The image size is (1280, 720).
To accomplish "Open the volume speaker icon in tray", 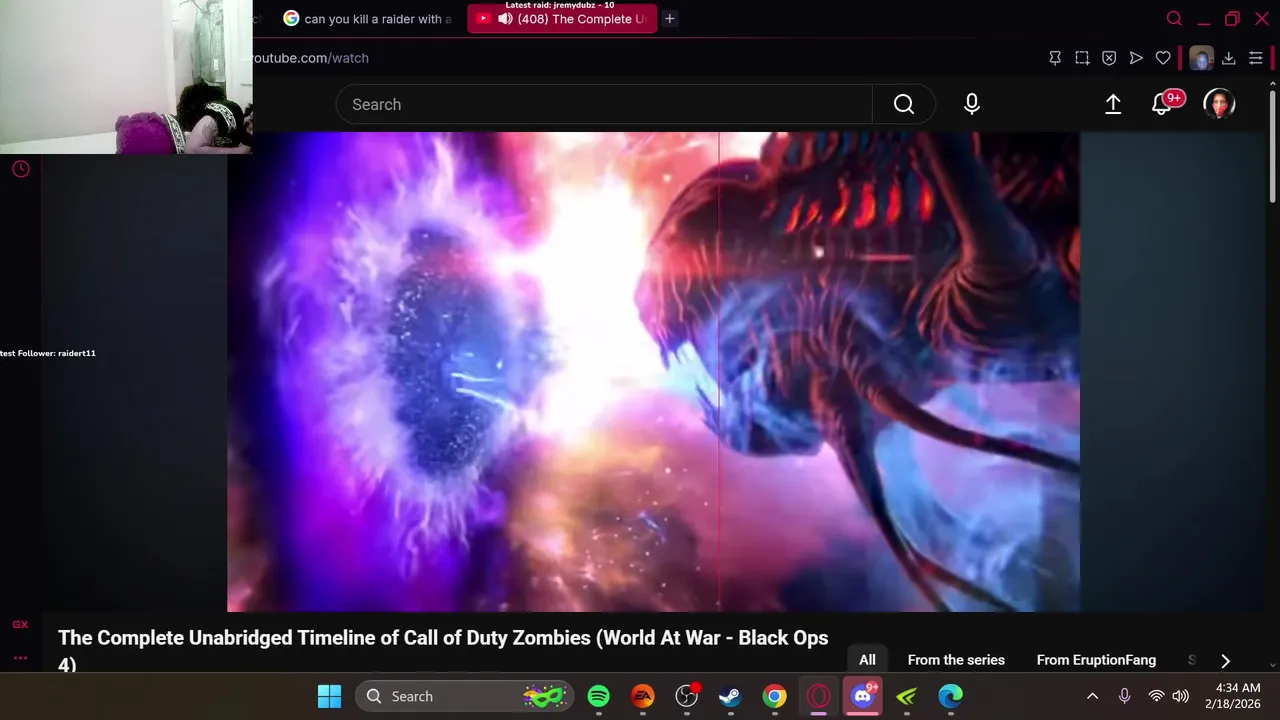I will point(1181,696).
